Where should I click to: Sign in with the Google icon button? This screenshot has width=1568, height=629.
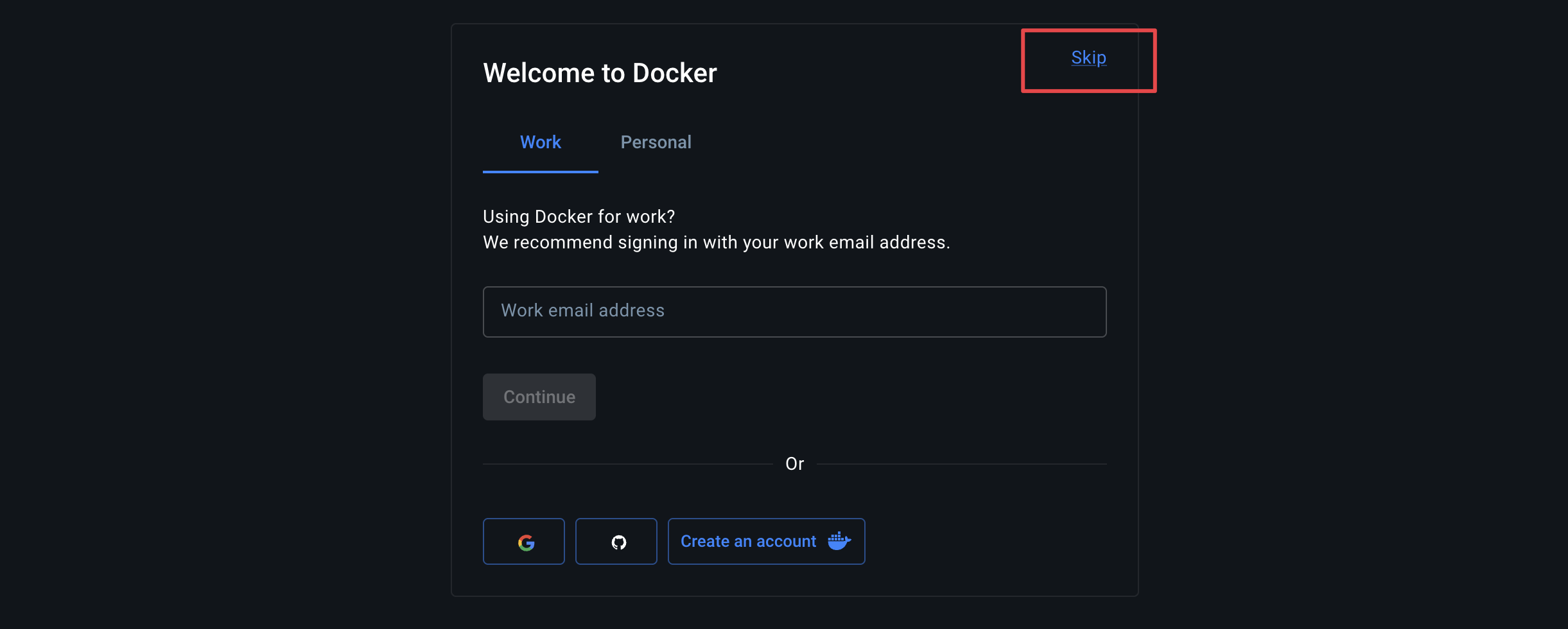click(x=523, y=541)
